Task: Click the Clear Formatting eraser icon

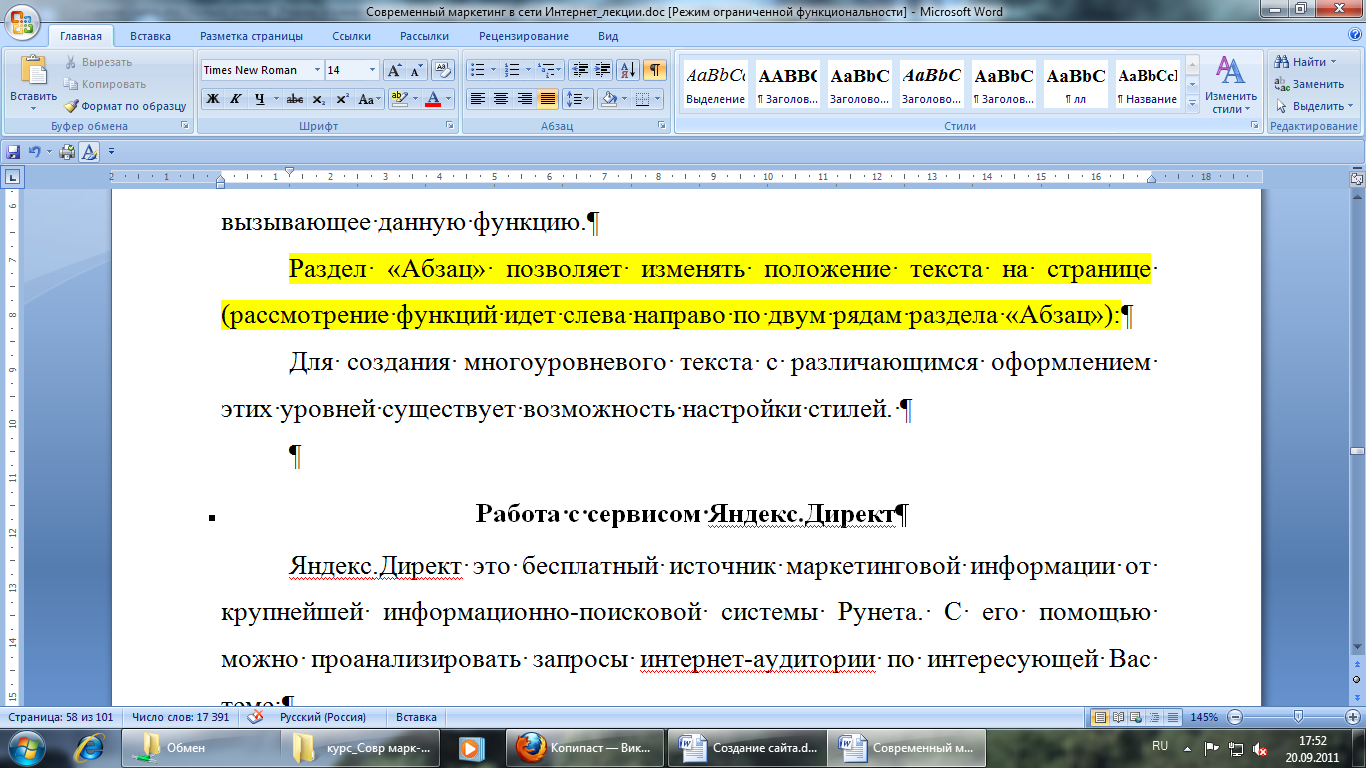Action: click(441, 70)
